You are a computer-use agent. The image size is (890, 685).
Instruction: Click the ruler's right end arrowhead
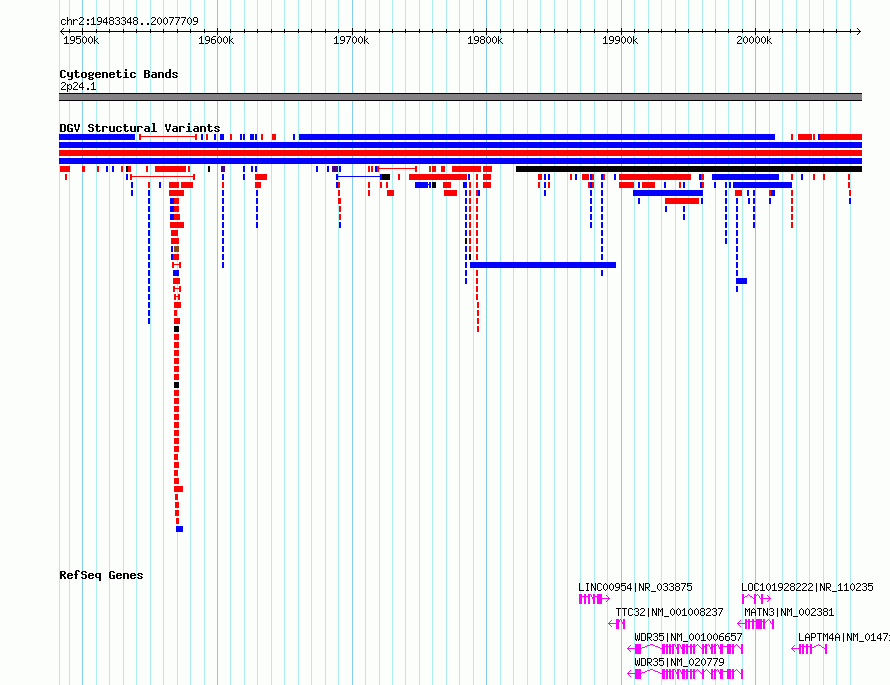tap(858, 32)
